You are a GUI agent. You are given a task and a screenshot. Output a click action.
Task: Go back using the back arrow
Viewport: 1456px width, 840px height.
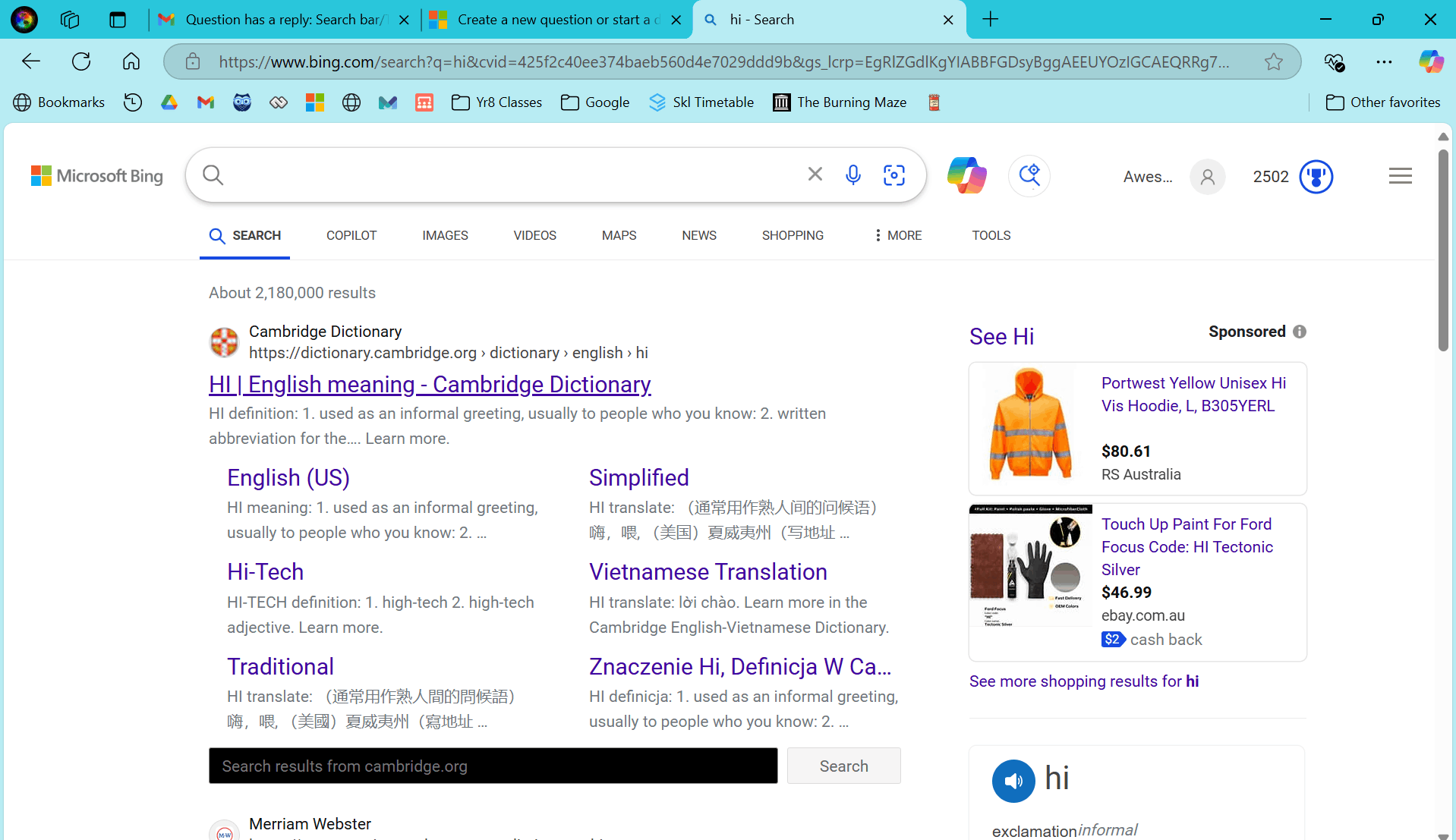(31, 61)
